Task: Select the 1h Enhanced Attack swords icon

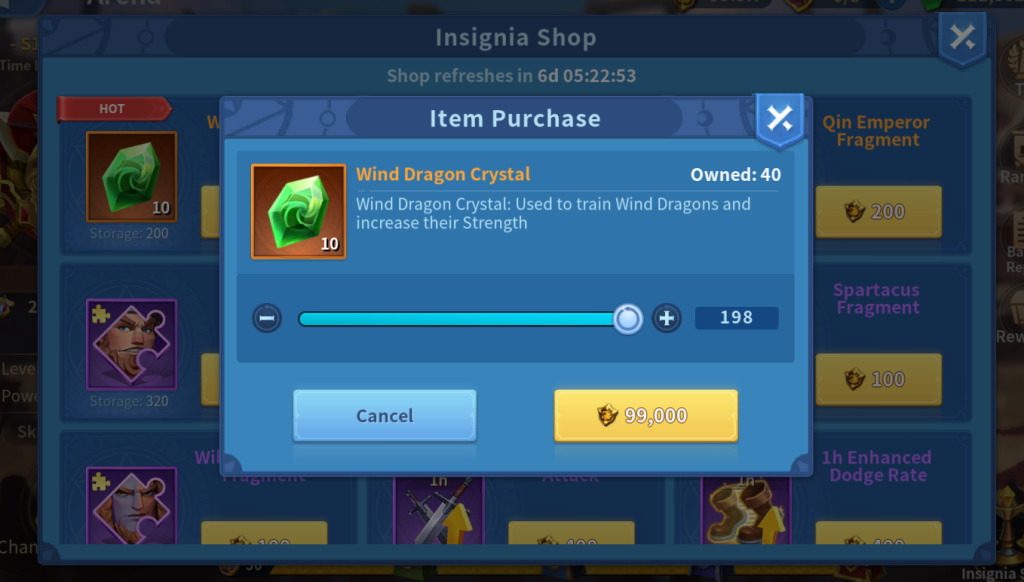Action: (x=439, y=511)
